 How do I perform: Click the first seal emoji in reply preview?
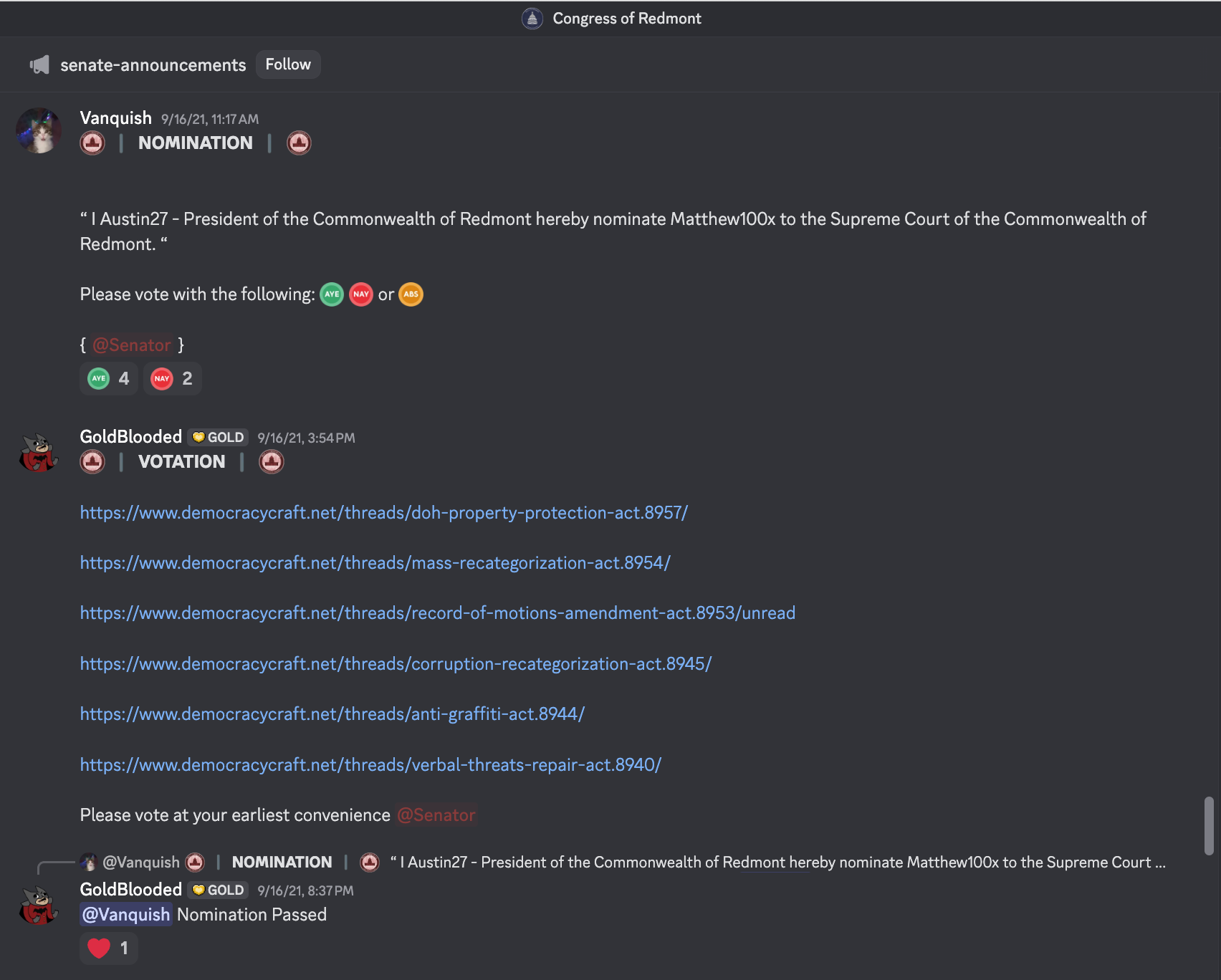(195, 863)
